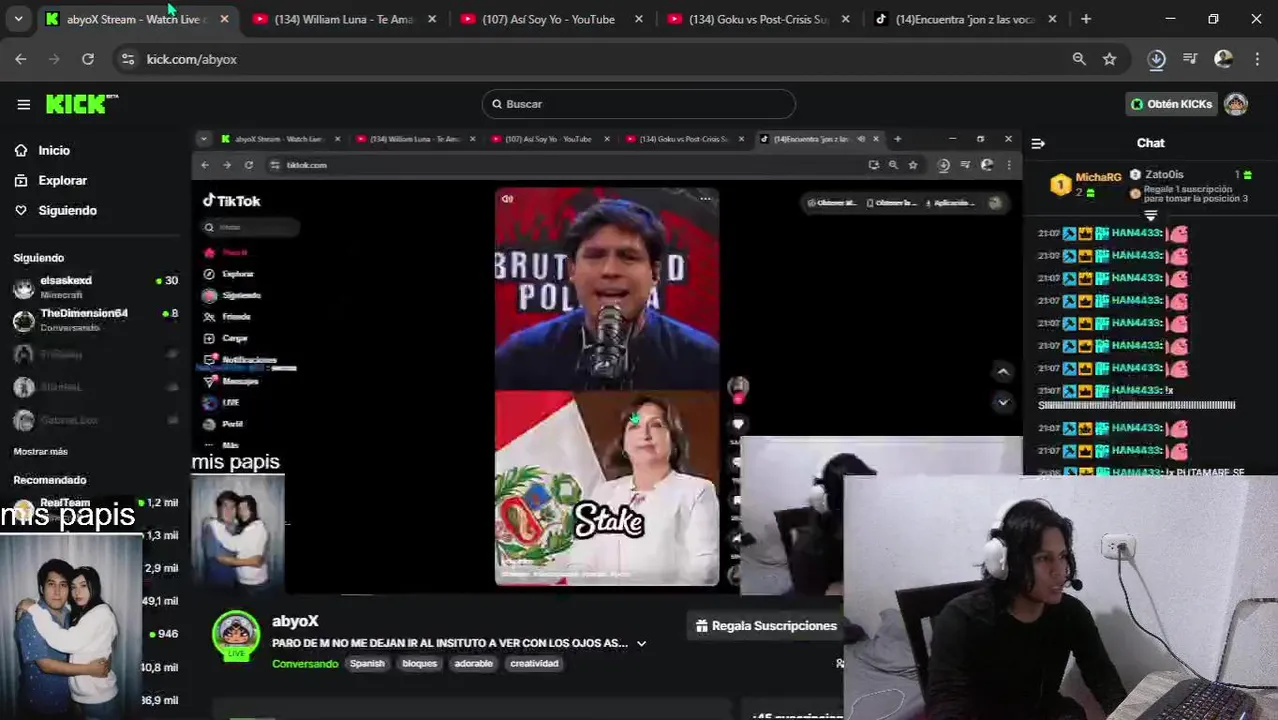The height and width of the screenshot is (720, 1278).
Task: Open the Chrome downloads icon
Action: 1156,59
